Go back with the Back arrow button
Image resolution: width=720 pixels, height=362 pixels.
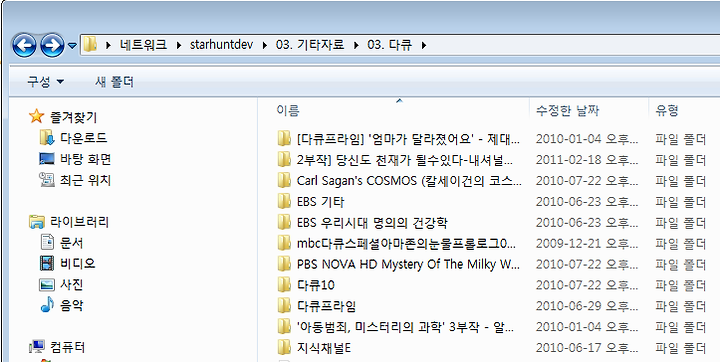pos(24,45)
